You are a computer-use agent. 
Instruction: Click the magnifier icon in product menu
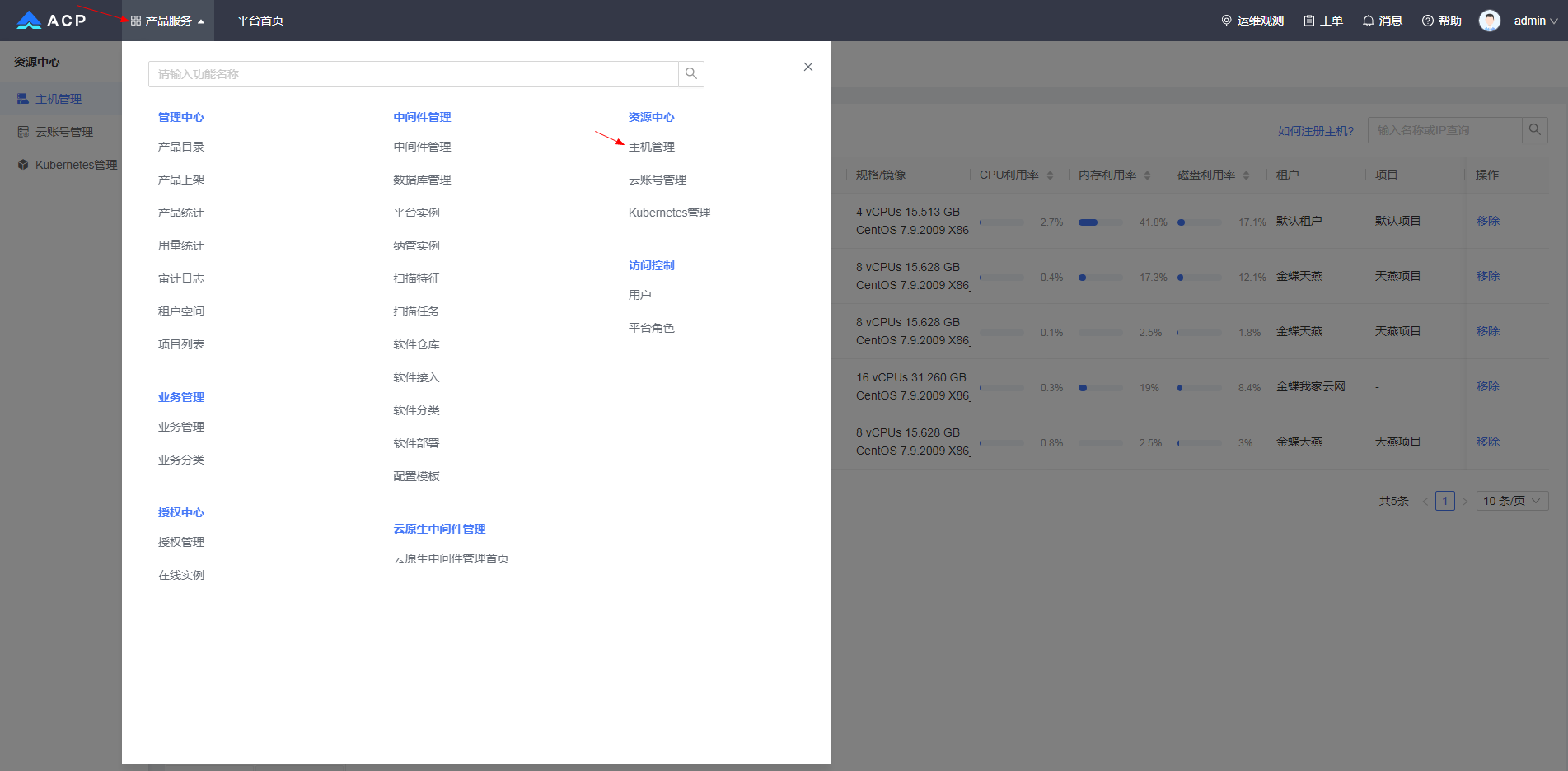tap(691, 74)
